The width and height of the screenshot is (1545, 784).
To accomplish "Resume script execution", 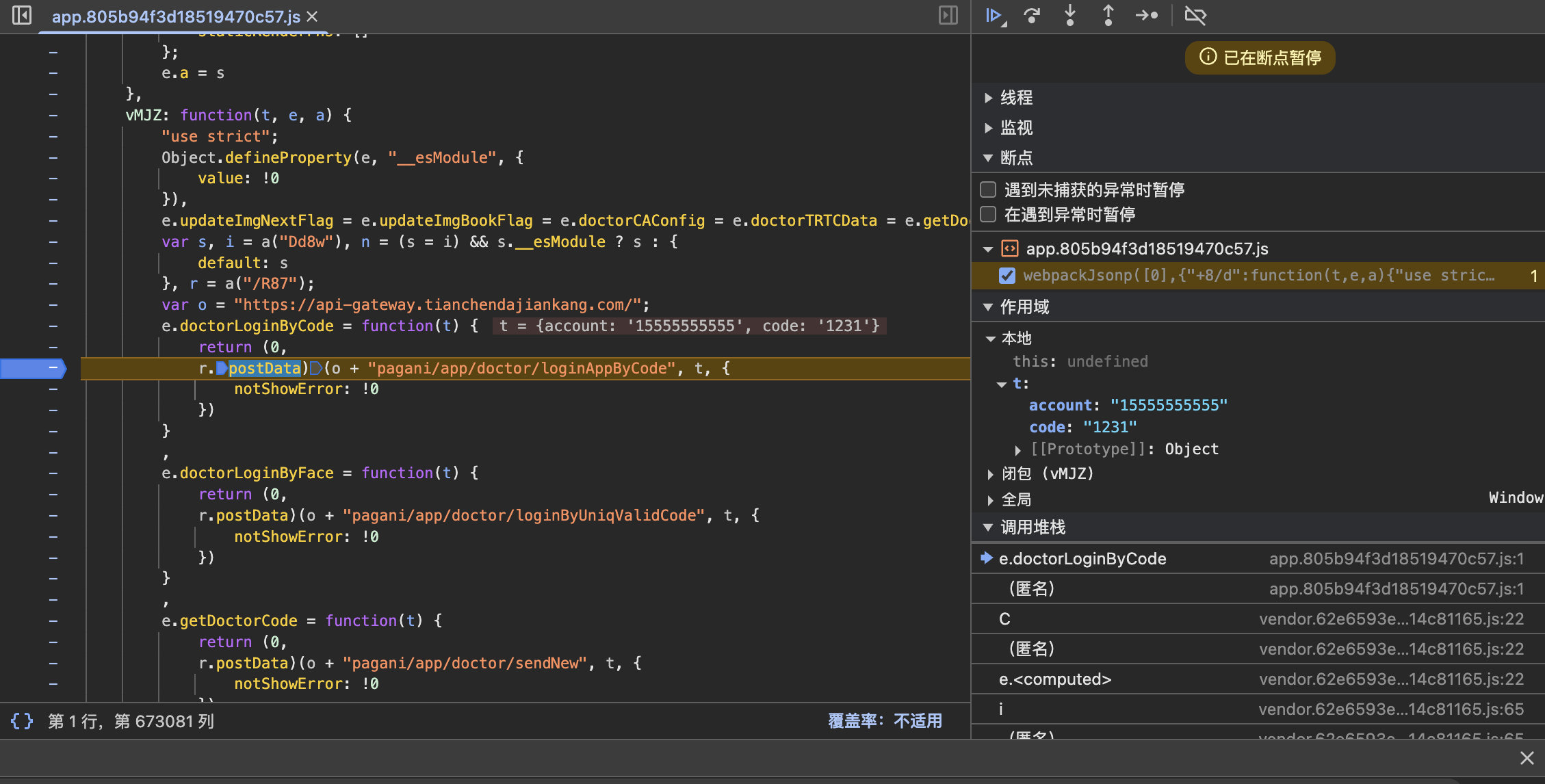I will 994,15.
